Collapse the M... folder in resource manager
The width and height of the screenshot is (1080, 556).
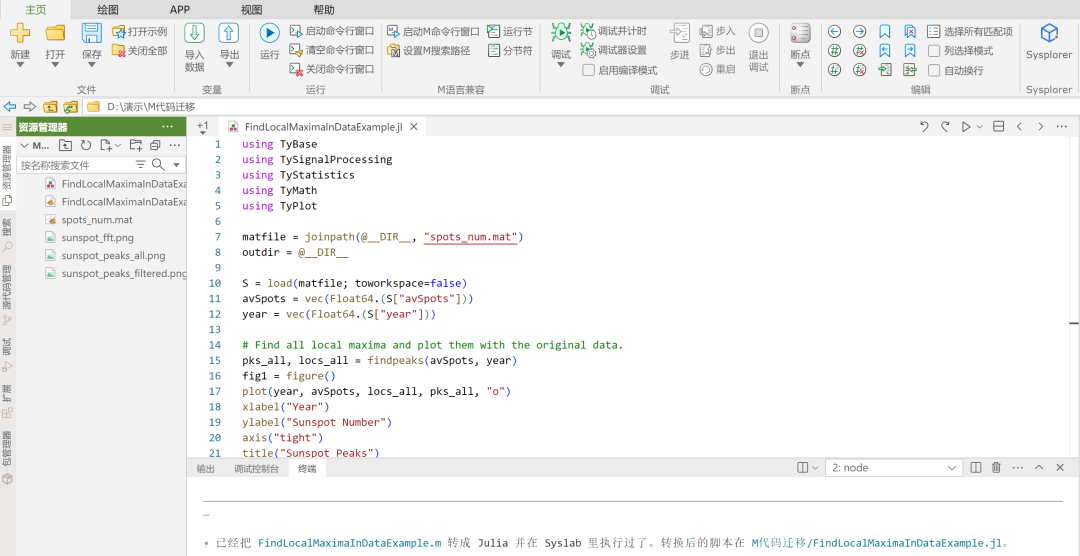24,145
